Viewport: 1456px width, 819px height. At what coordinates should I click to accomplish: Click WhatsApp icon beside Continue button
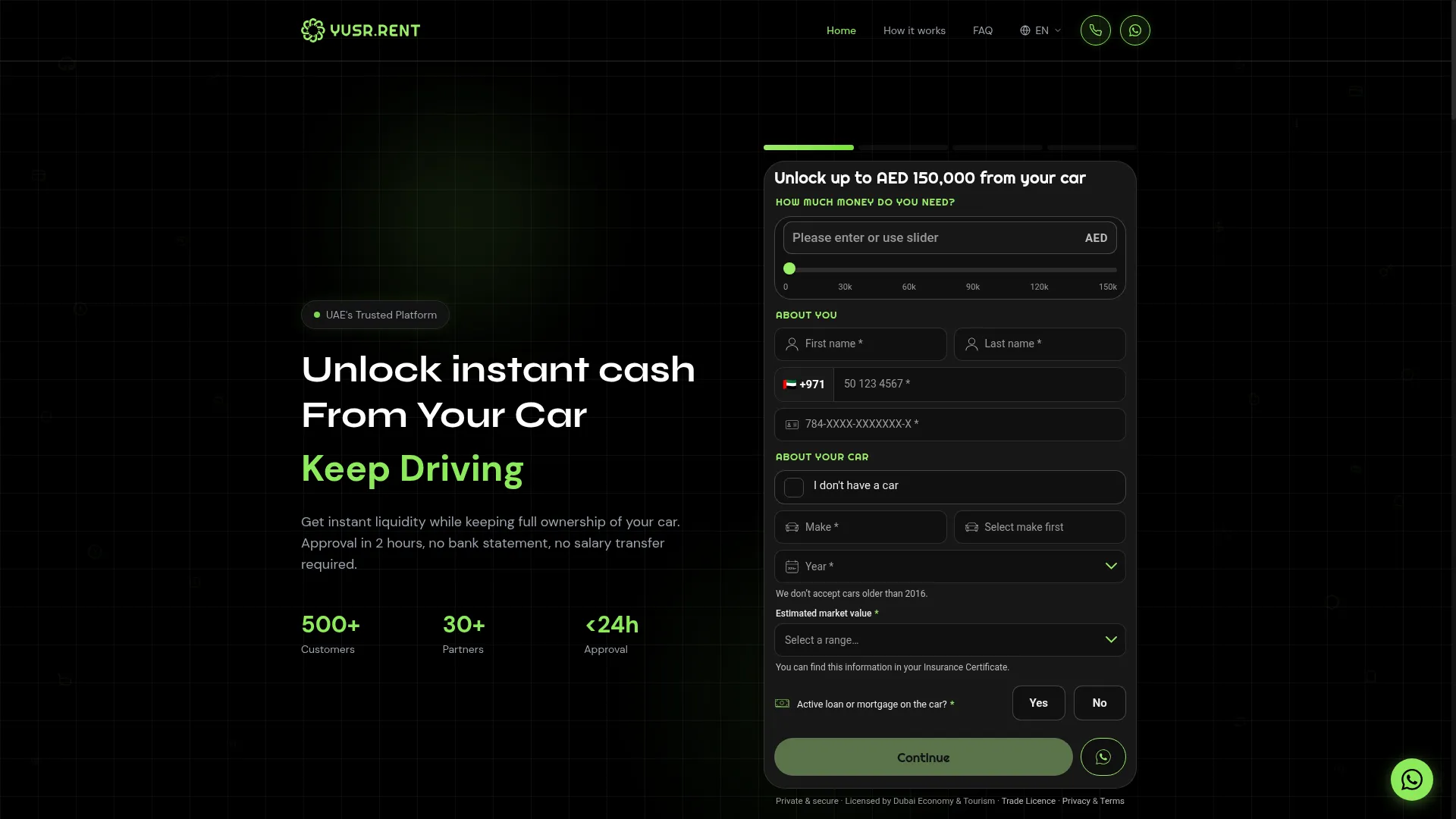(x=1103, y=757)
